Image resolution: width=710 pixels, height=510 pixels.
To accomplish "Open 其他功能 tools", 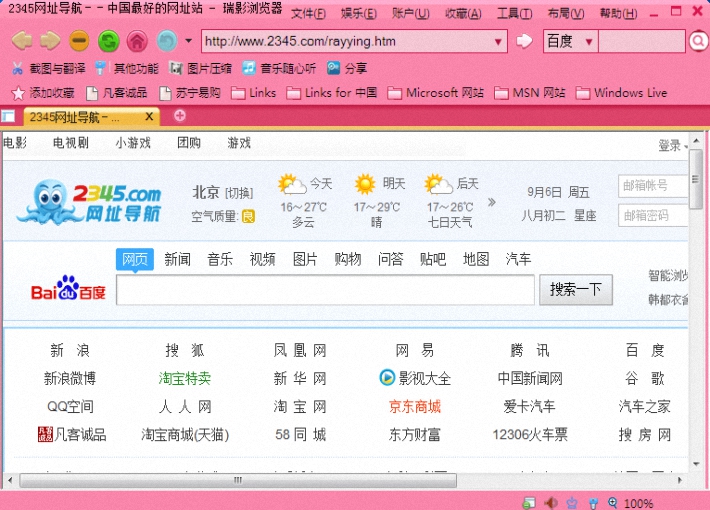I will click(127, 68).
